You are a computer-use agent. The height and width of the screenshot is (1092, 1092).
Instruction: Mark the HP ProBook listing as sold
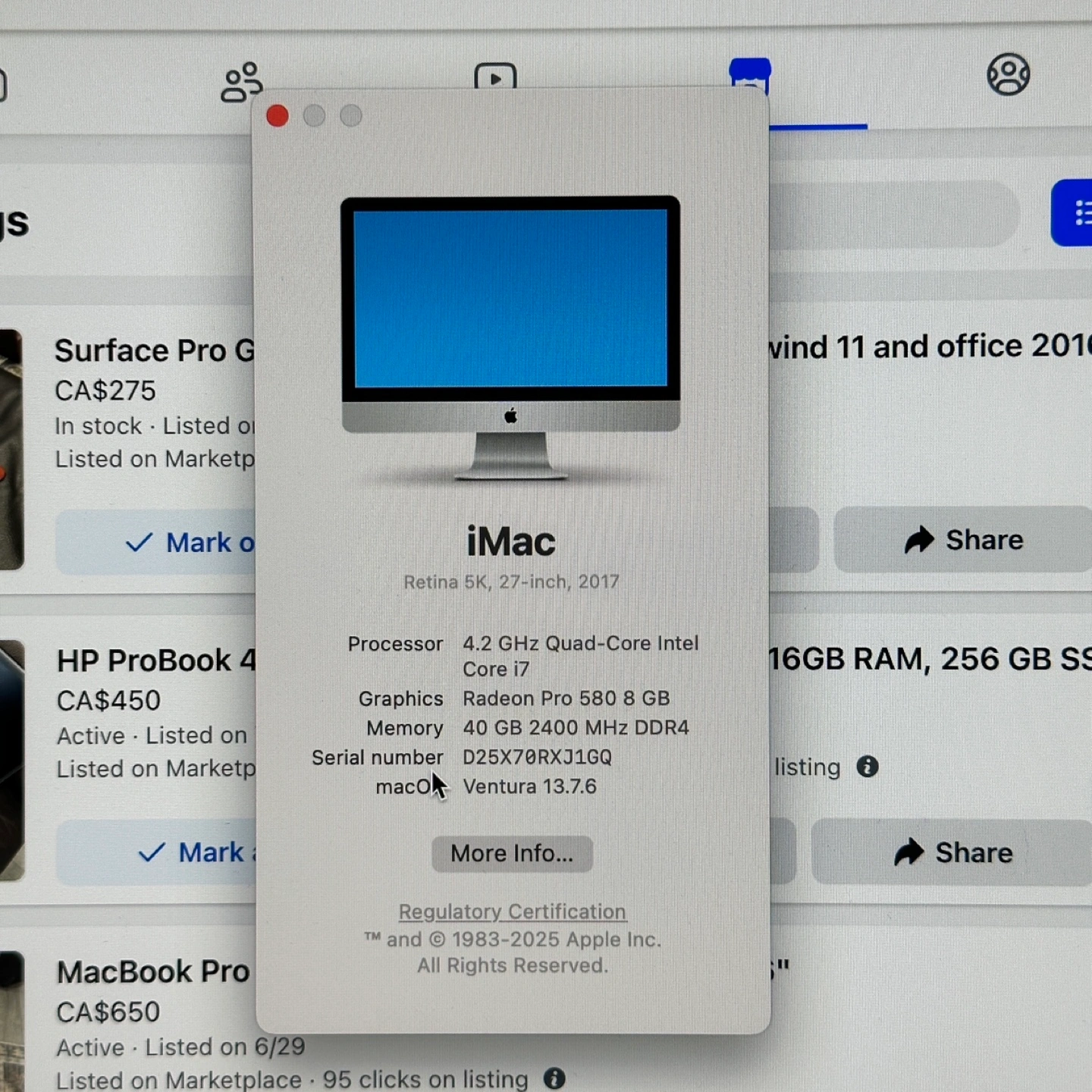156,852
